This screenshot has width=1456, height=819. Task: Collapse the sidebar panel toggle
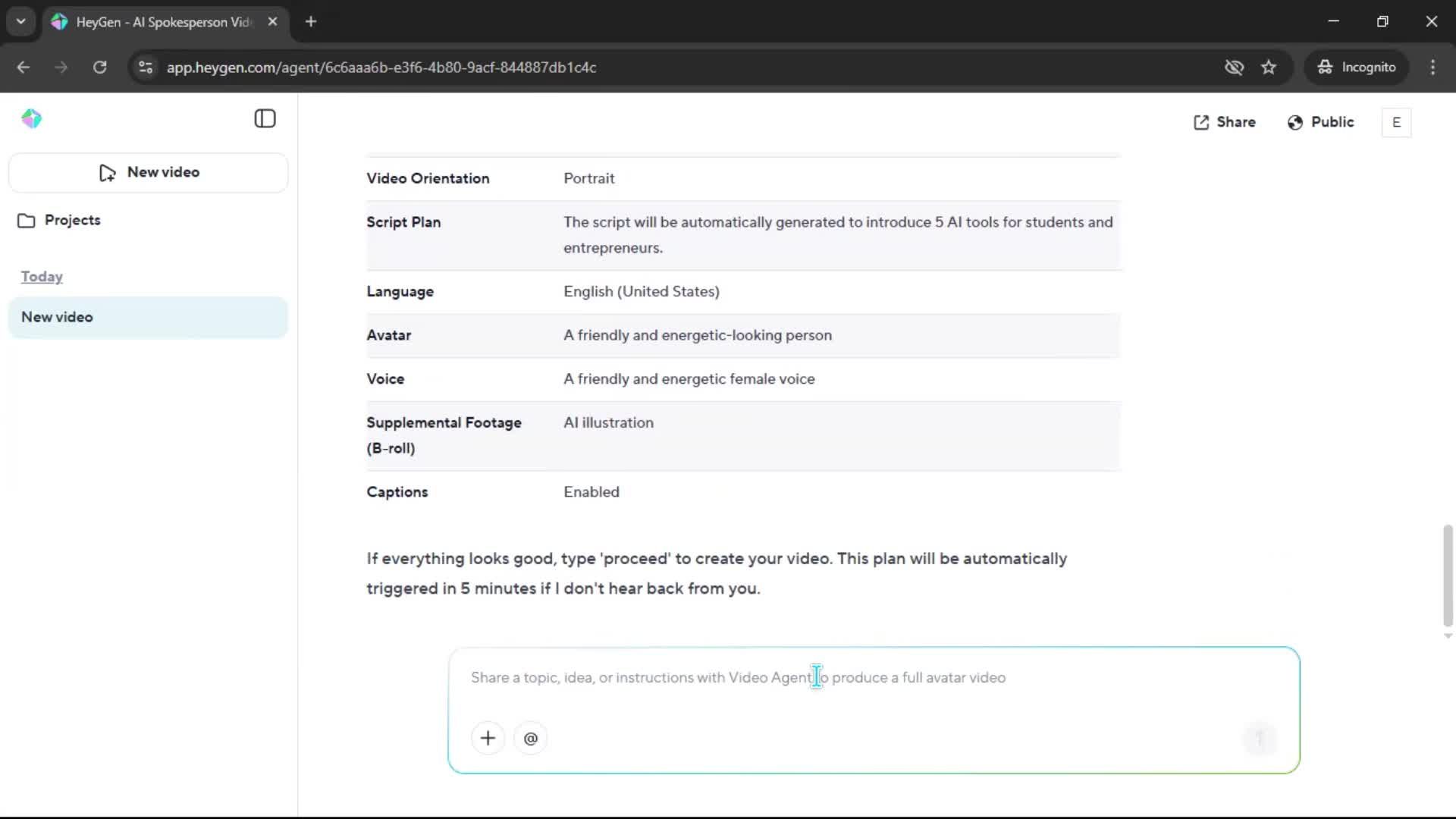(265, 119)
